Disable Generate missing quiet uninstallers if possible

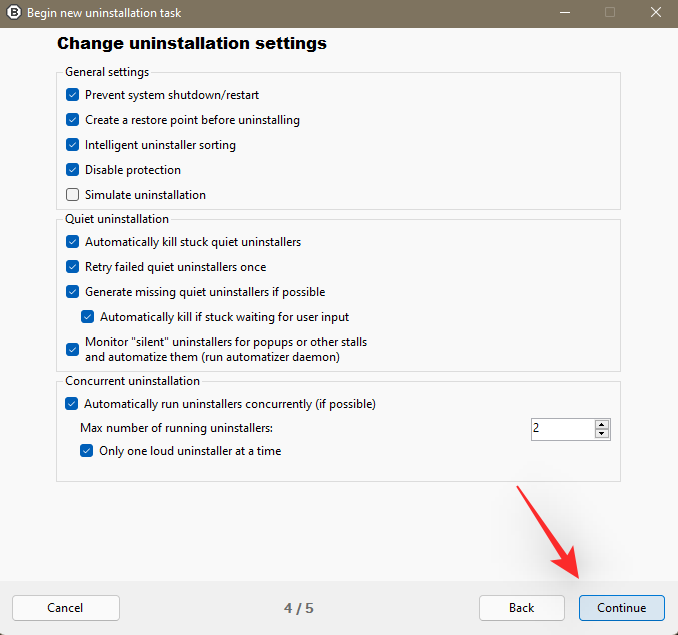(x=72, y=292)
